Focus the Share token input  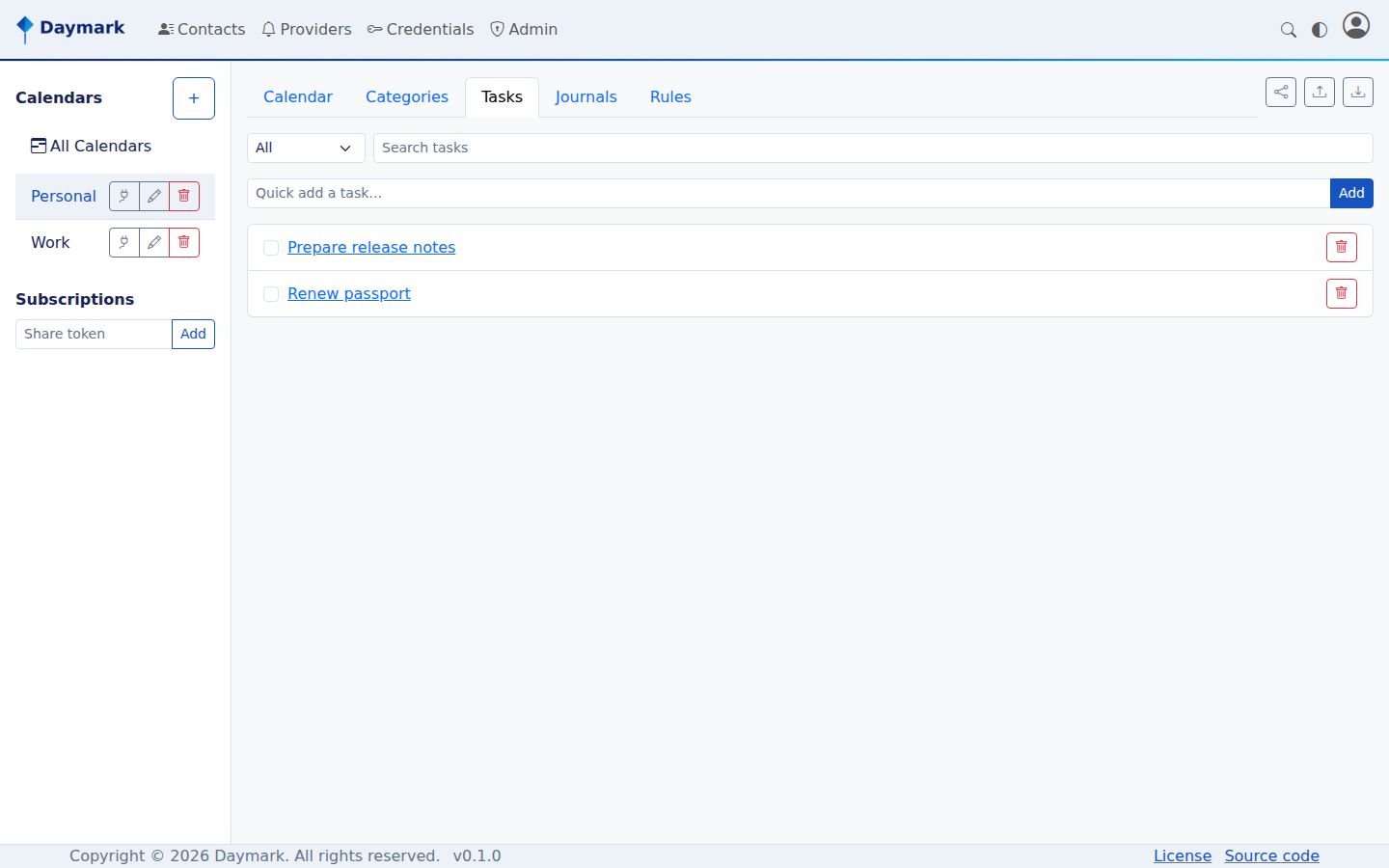[x=94, y=334]
